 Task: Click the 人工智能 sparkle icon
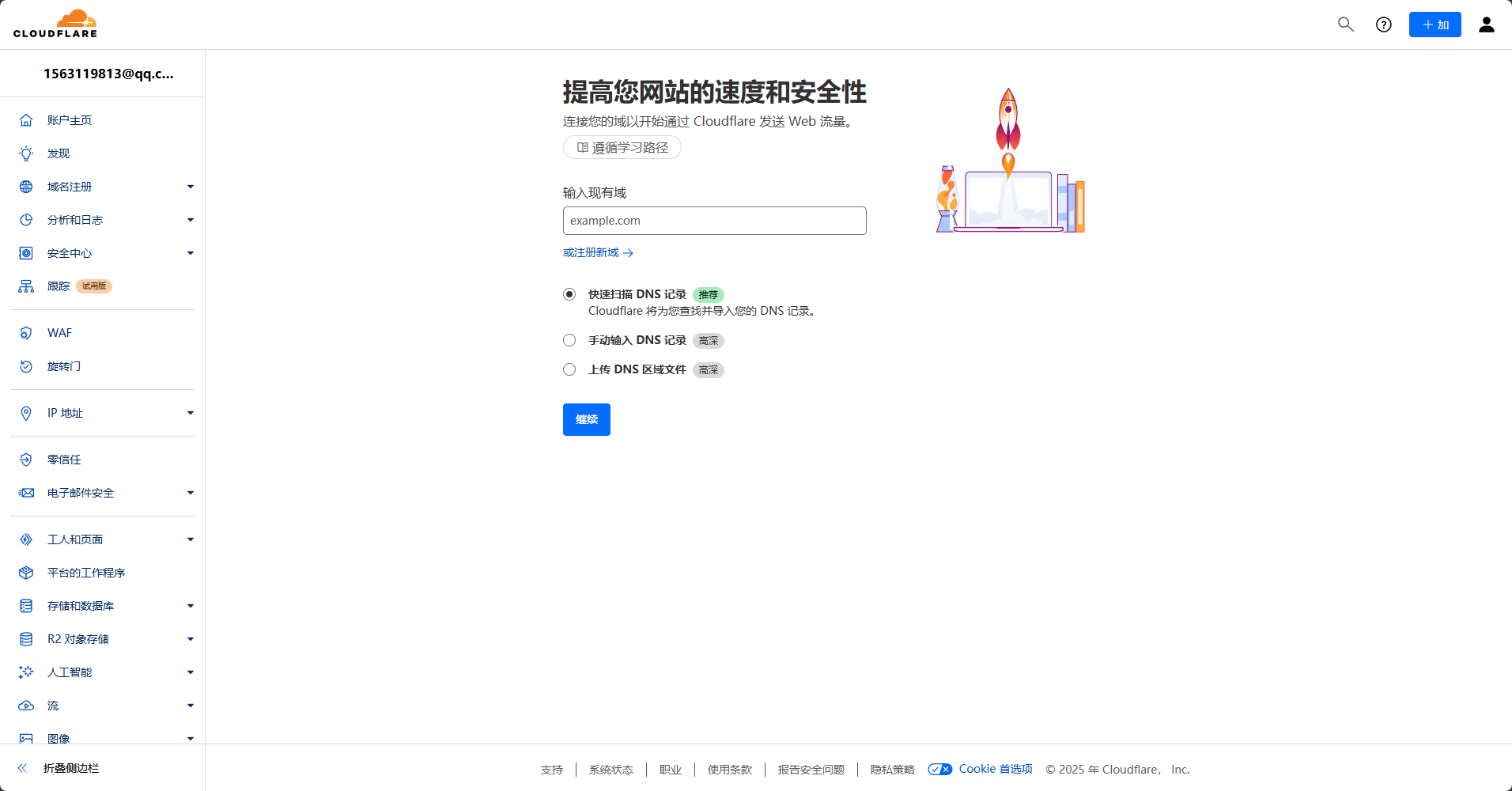[x=26, y=672]
